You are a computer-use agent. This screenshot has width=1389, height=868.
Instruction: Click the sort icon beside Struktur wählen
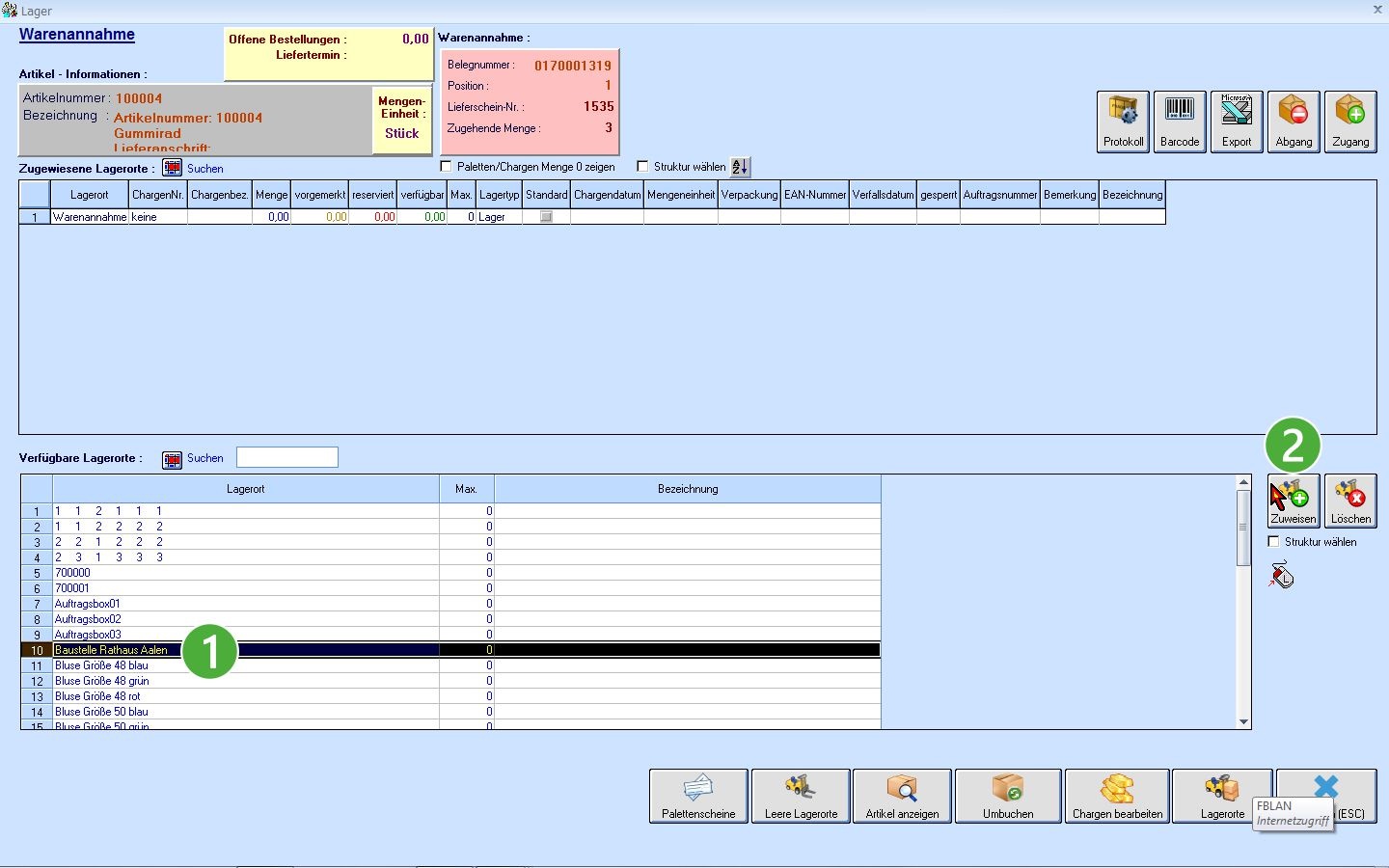point(740,167)
